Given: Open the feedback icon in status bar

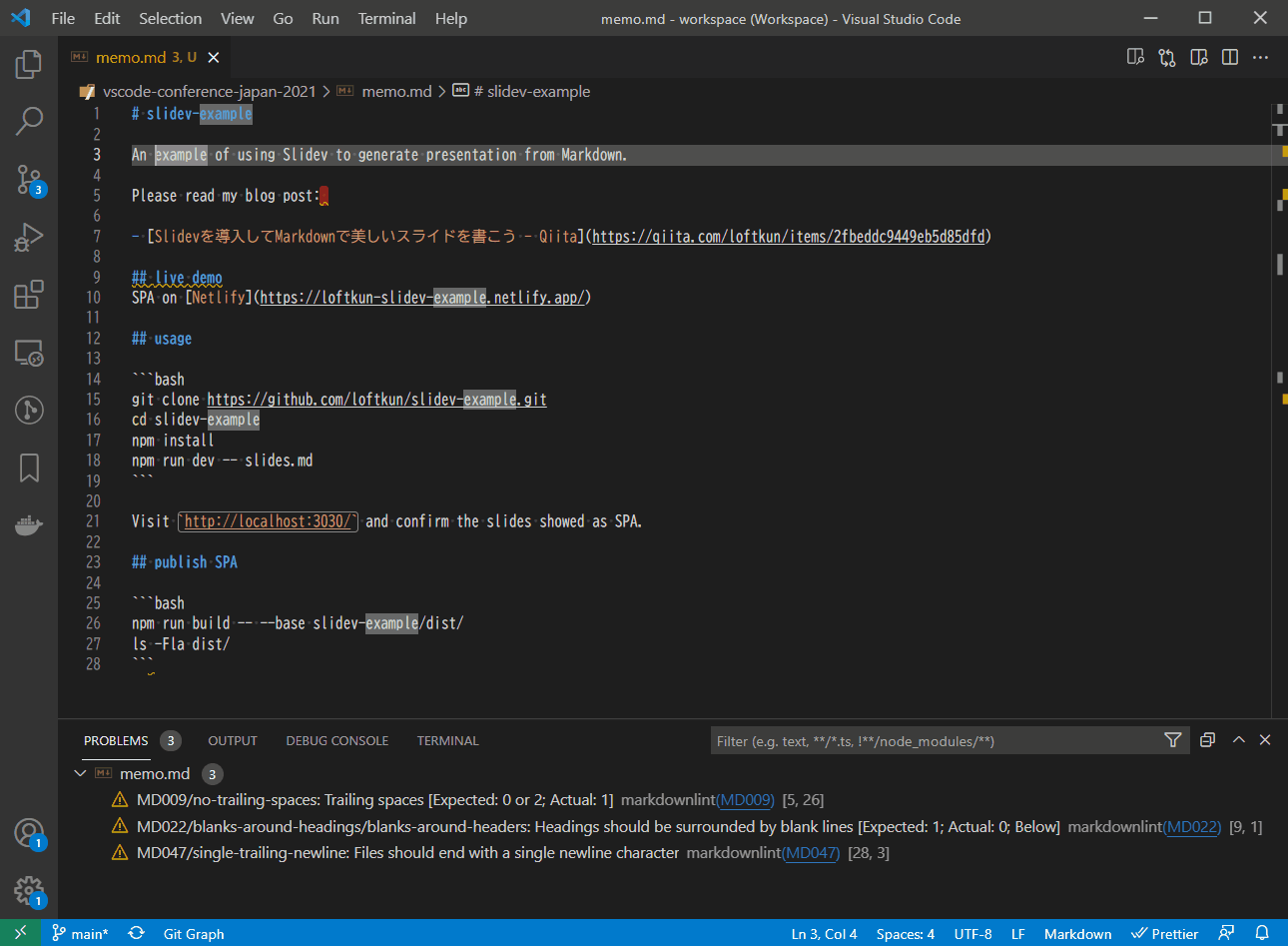Looking at the screenshot, I should pos(1226,933).
